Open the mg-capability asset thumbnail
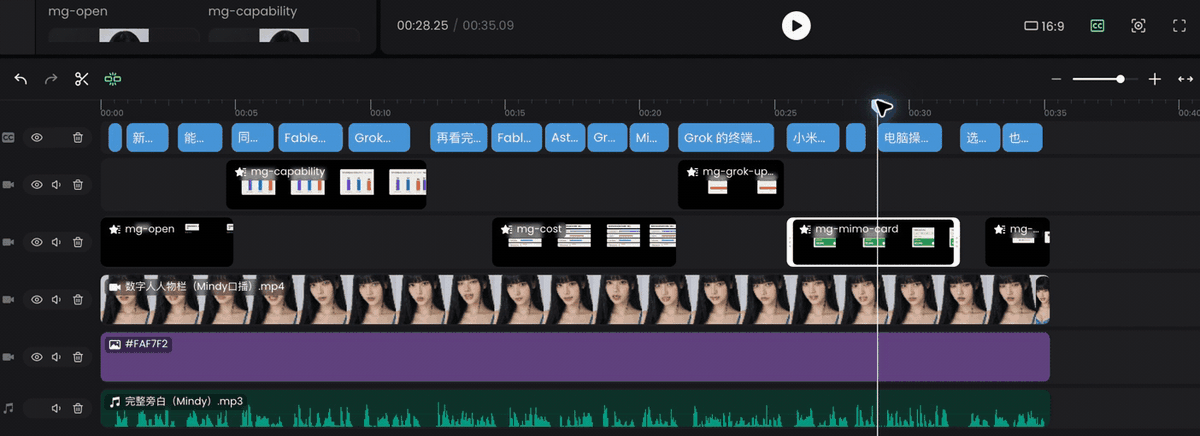This screenshot has height=436, width=1200. point(284,36)
